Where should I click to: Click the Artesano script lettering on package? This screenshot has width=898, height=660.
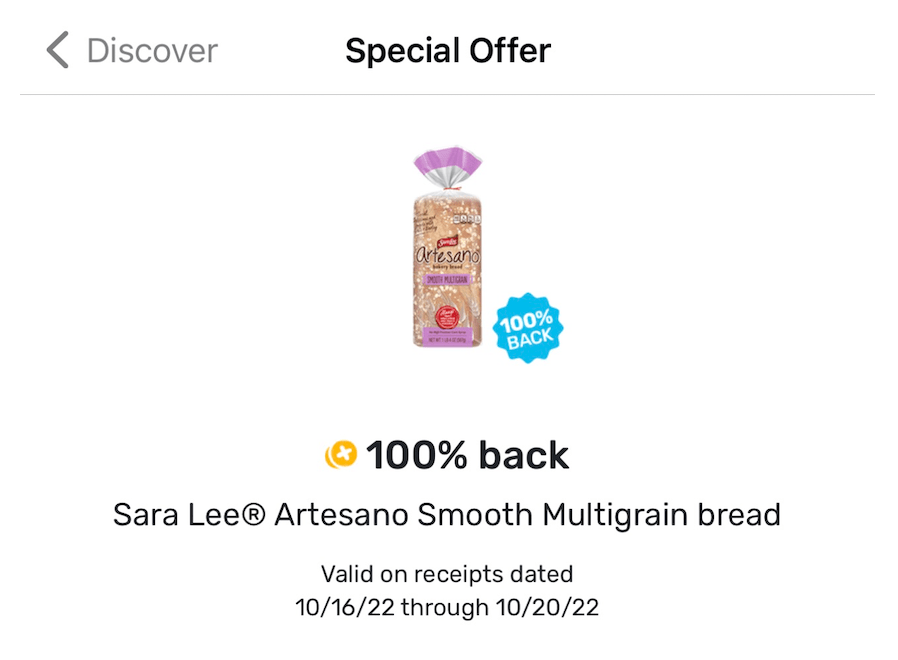click(448, 256)
